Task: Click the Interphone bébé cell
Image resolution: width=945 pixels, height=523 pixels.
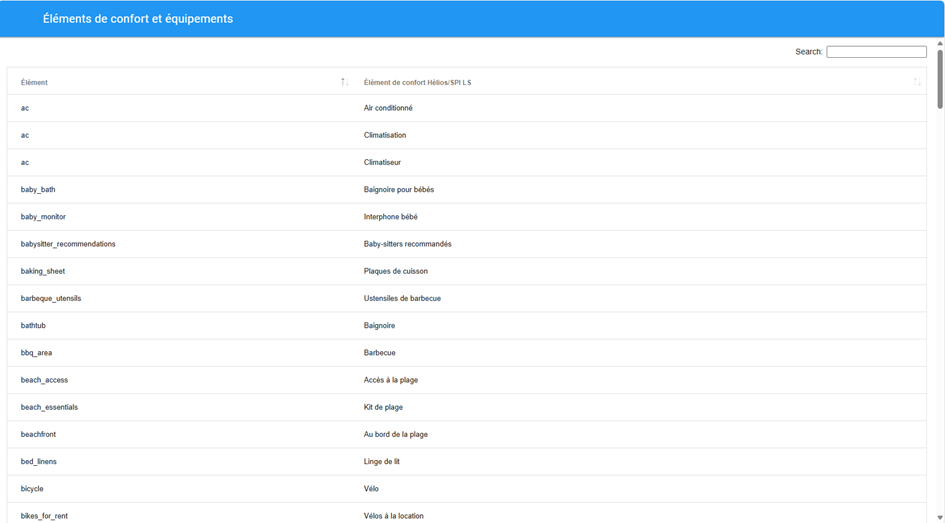Action: 390,217
